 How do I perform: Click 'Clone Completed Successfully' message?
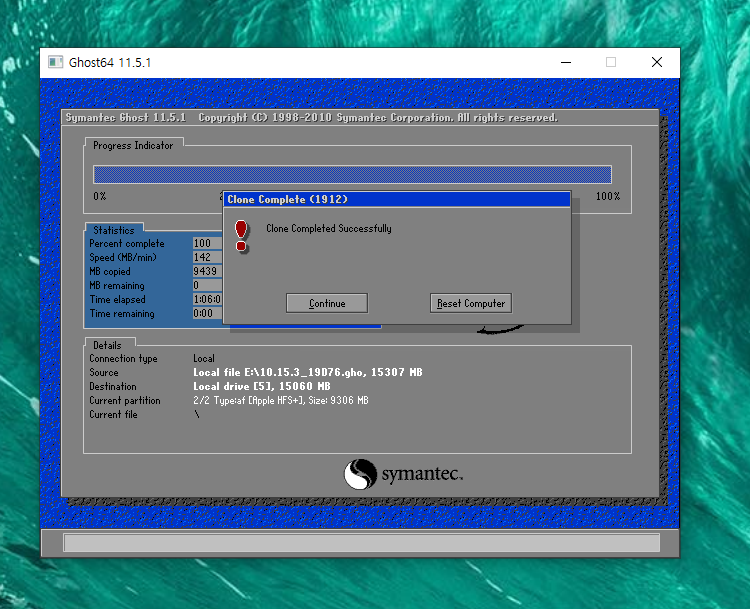[329, 229]
